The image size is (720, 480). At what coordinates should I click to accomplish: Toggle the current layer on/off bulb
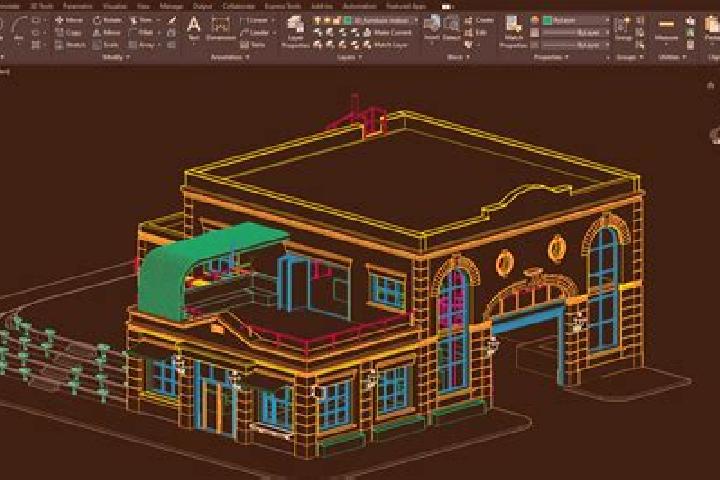[x=318, y=20]
